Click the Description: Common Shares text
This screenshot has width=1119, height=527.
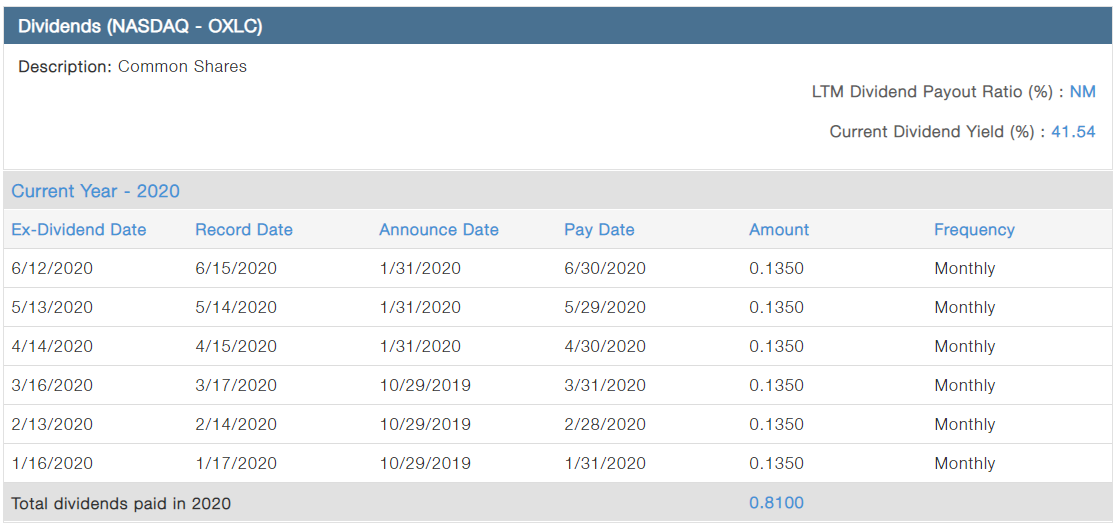point(132,67)
